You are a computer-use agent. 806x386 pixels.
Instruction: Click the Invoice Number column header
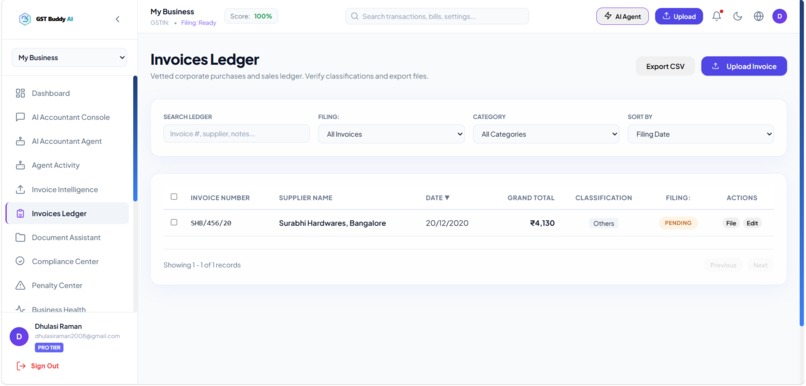pos(220,198)
